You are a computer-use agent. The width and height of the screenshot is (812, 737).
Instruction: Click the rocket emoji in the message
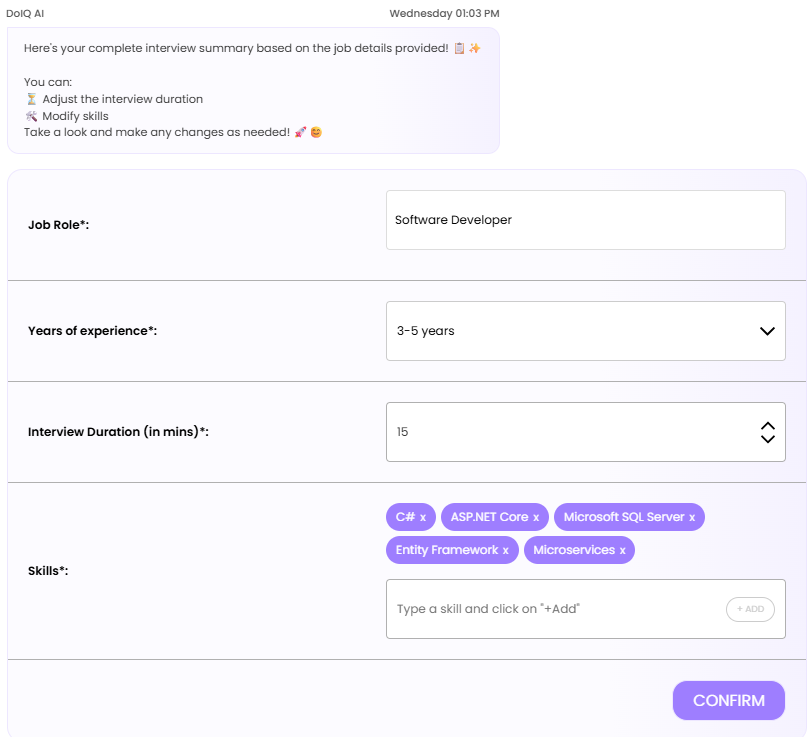pyautogui.click(x=300, y=132)
